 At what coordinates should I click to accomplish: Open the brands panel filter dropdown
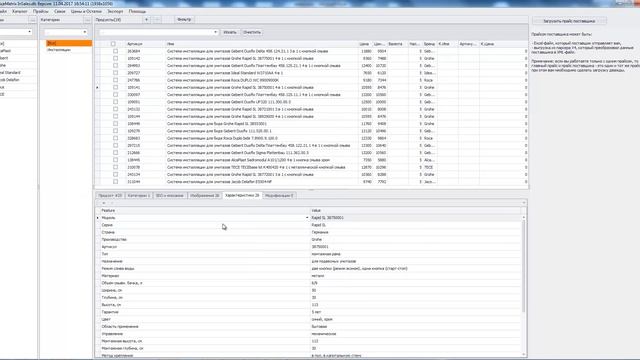pyautogui.click(x=29, y=32)
